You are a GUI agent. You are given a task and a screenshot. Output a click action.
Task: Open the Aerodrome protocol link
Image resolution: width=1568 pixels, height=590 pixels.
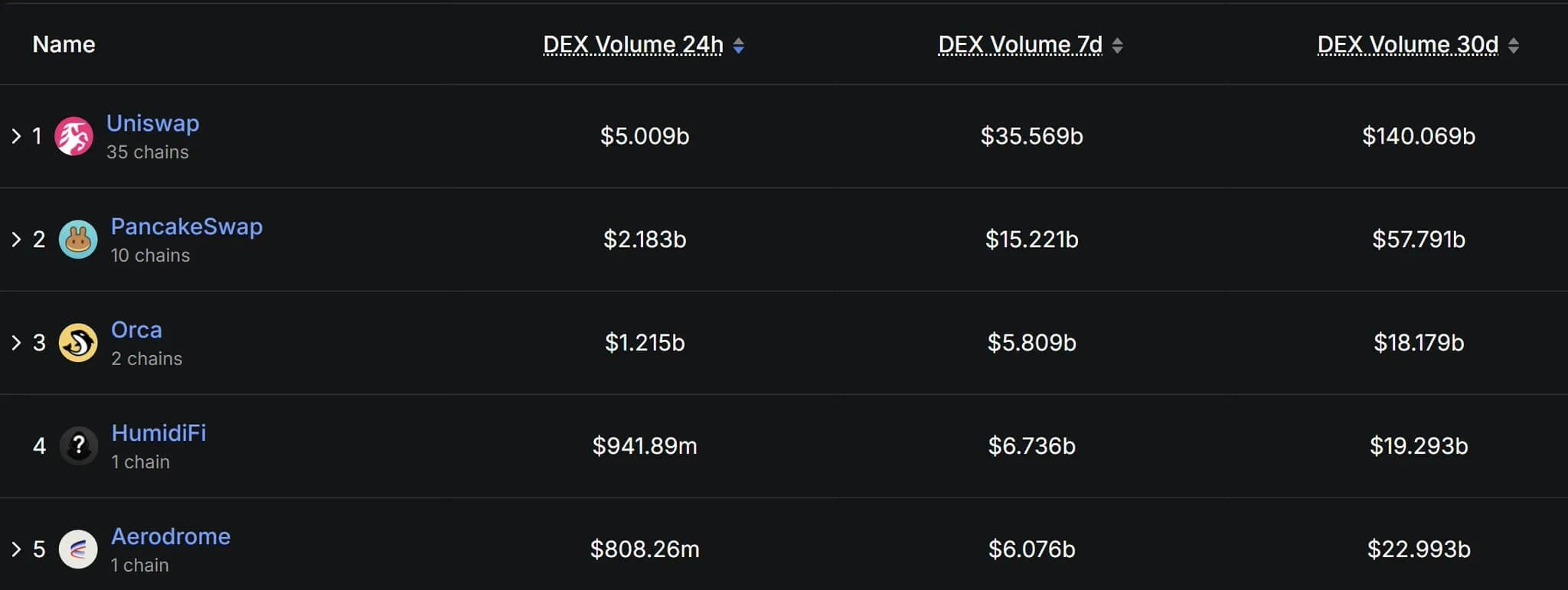pyautogui.click(x=171, y=536)
